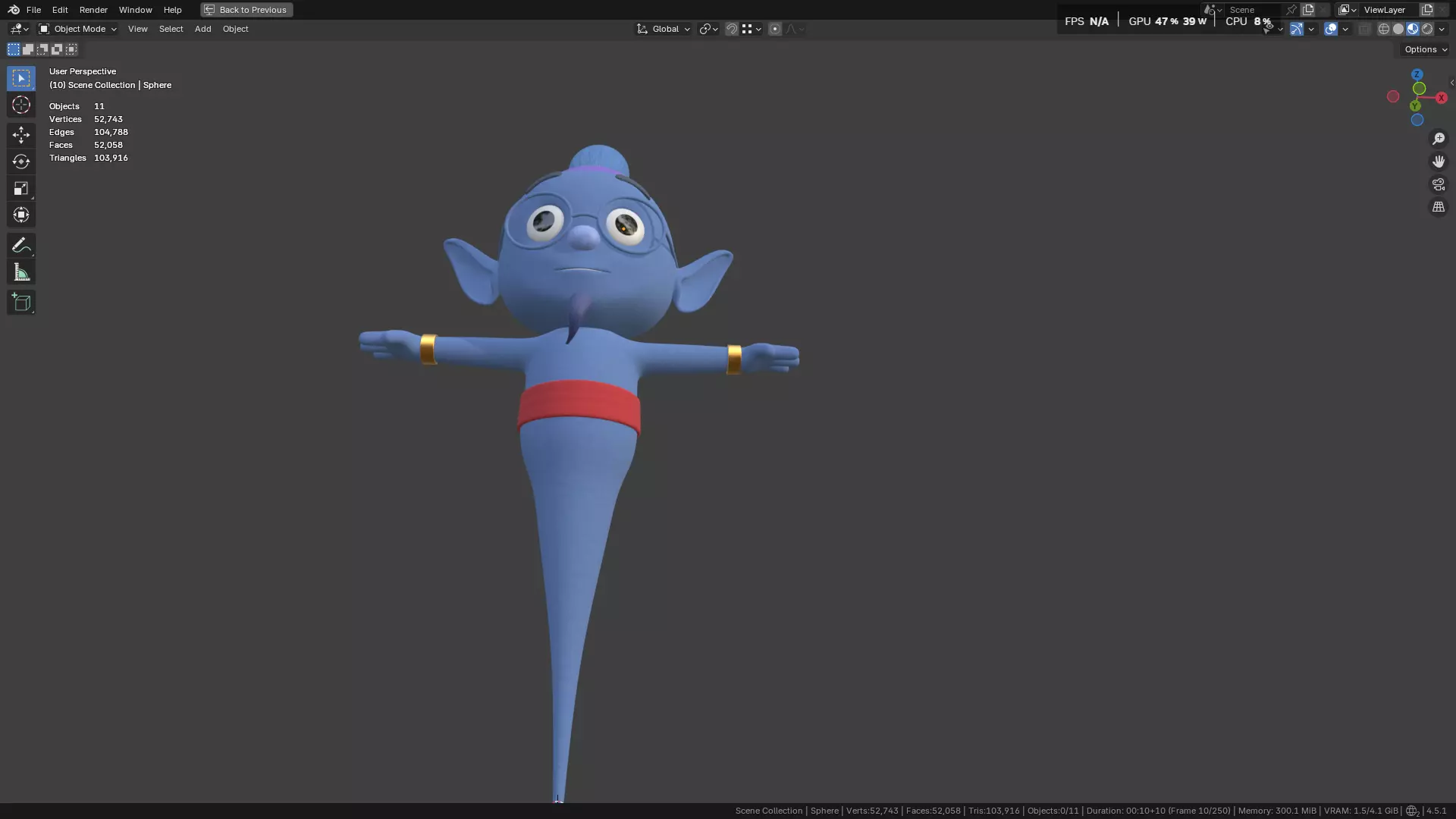Viewport: 1456px width, 819px height.
Task: Open the Render menu
Action: (x=93, y=10)
